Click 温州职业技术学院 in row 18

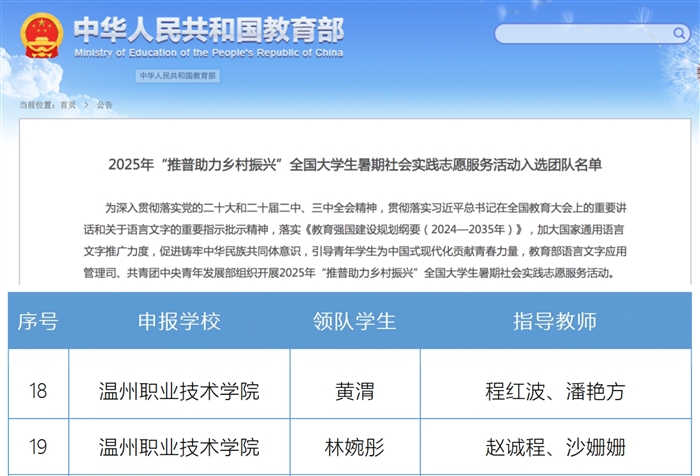(179, 391)
